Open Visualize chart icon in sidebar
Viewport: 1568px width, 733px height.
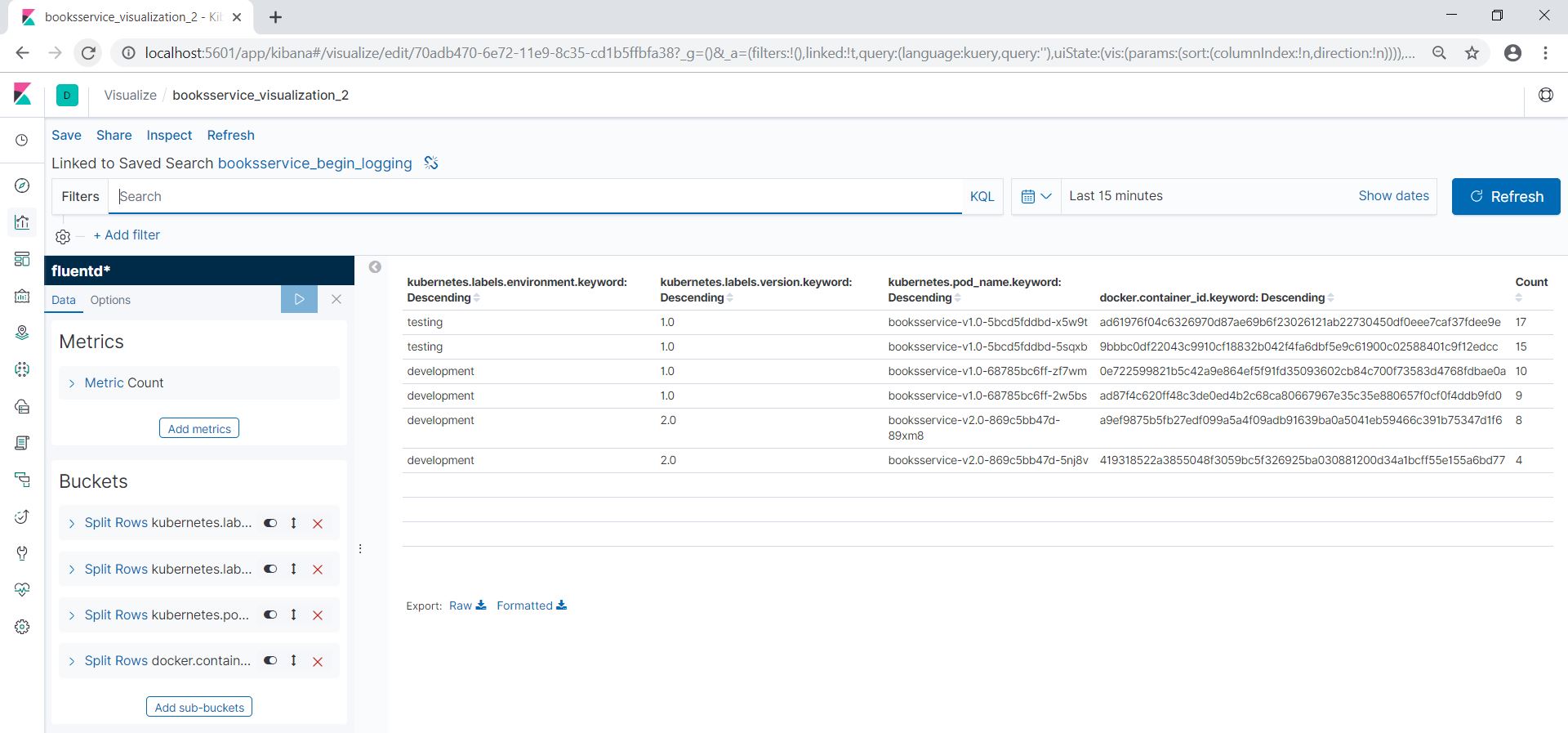pos(22,222)
